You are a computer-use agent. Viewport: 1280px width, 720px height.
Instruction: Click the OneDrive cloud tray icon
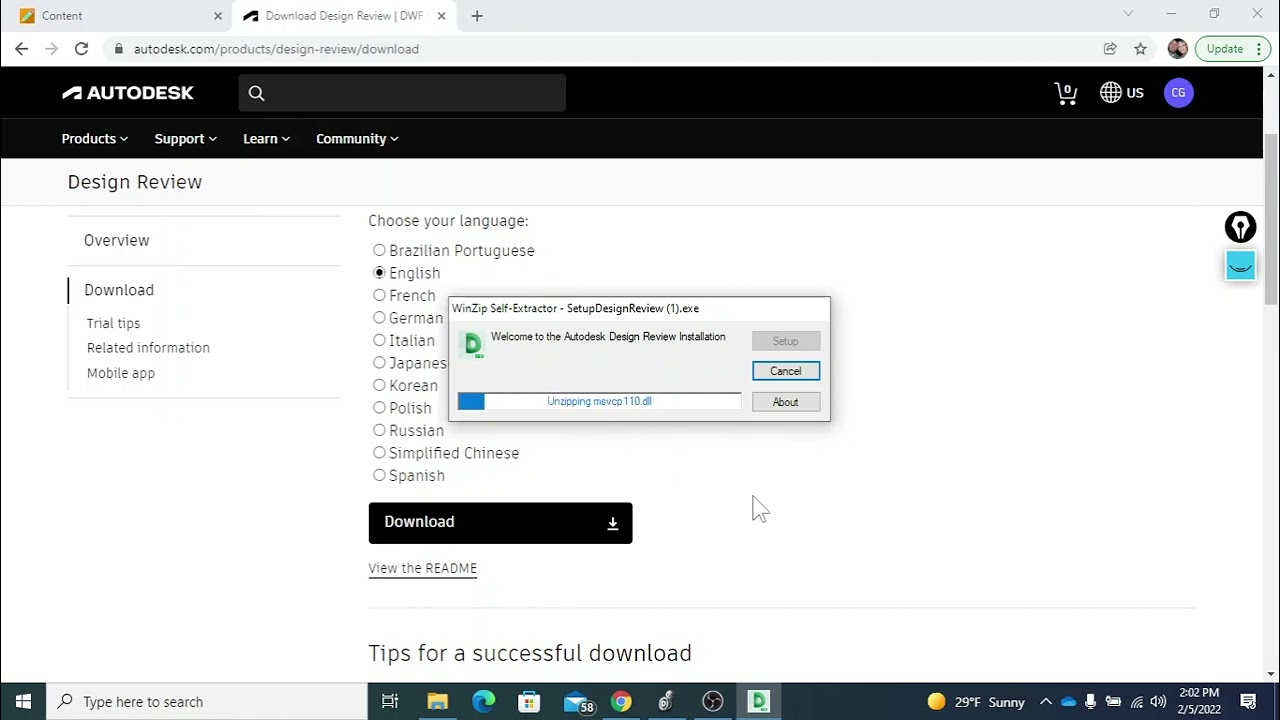point(1068,702)
